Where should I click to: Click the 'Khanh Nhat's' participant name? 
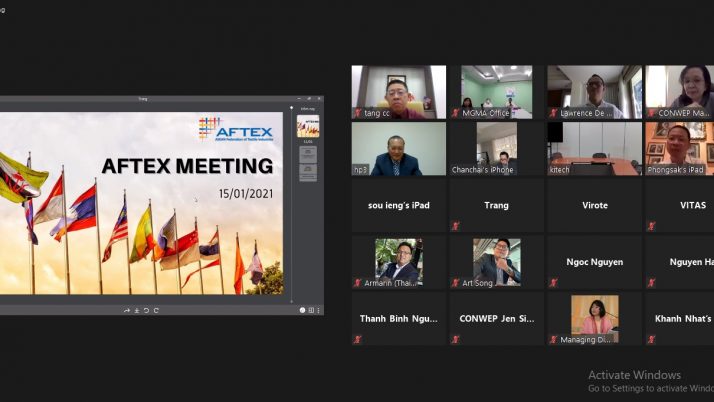point(683,319)
